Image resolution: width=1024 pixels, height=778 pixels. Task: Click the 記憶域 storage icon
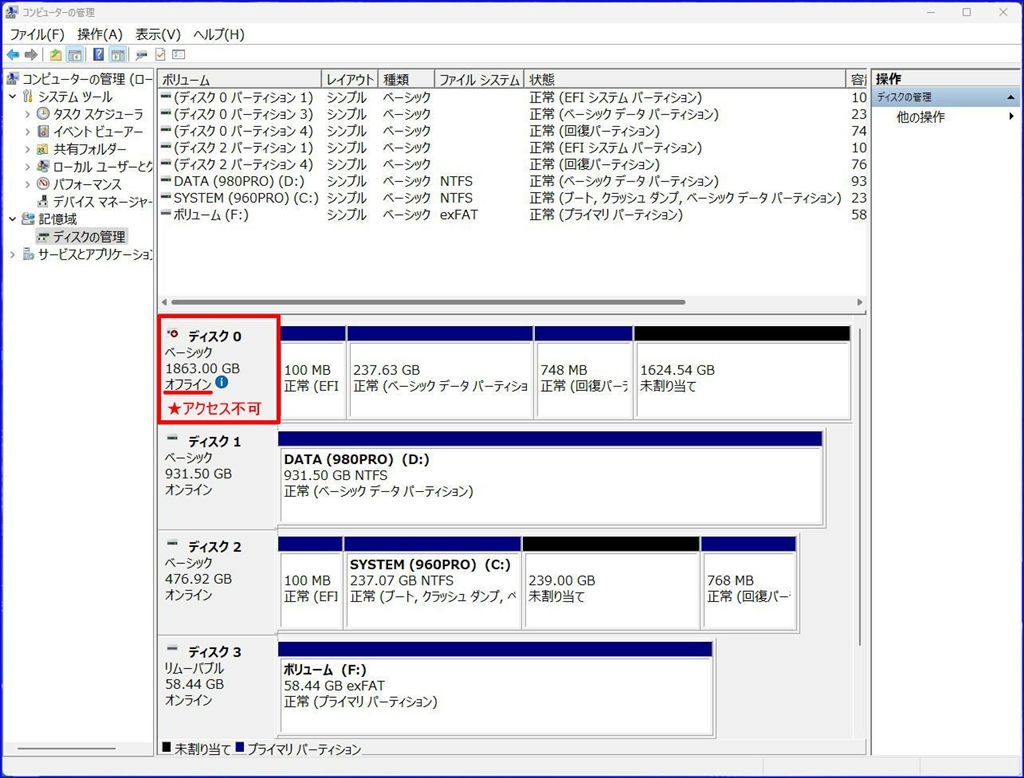tap(28, 219)
